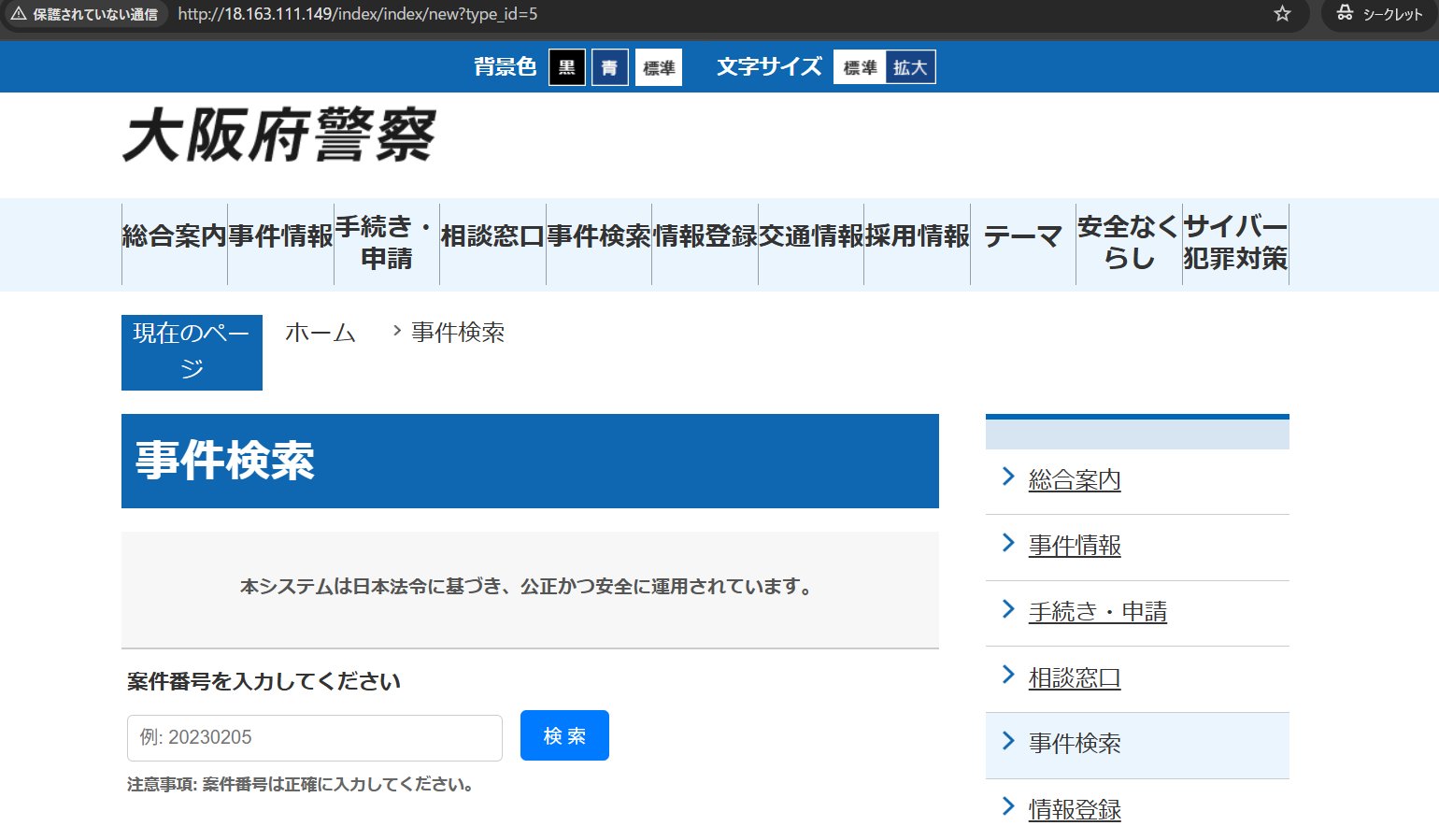
Task: Click the not-secure warning triangle icon
Action: coord(18,14)
